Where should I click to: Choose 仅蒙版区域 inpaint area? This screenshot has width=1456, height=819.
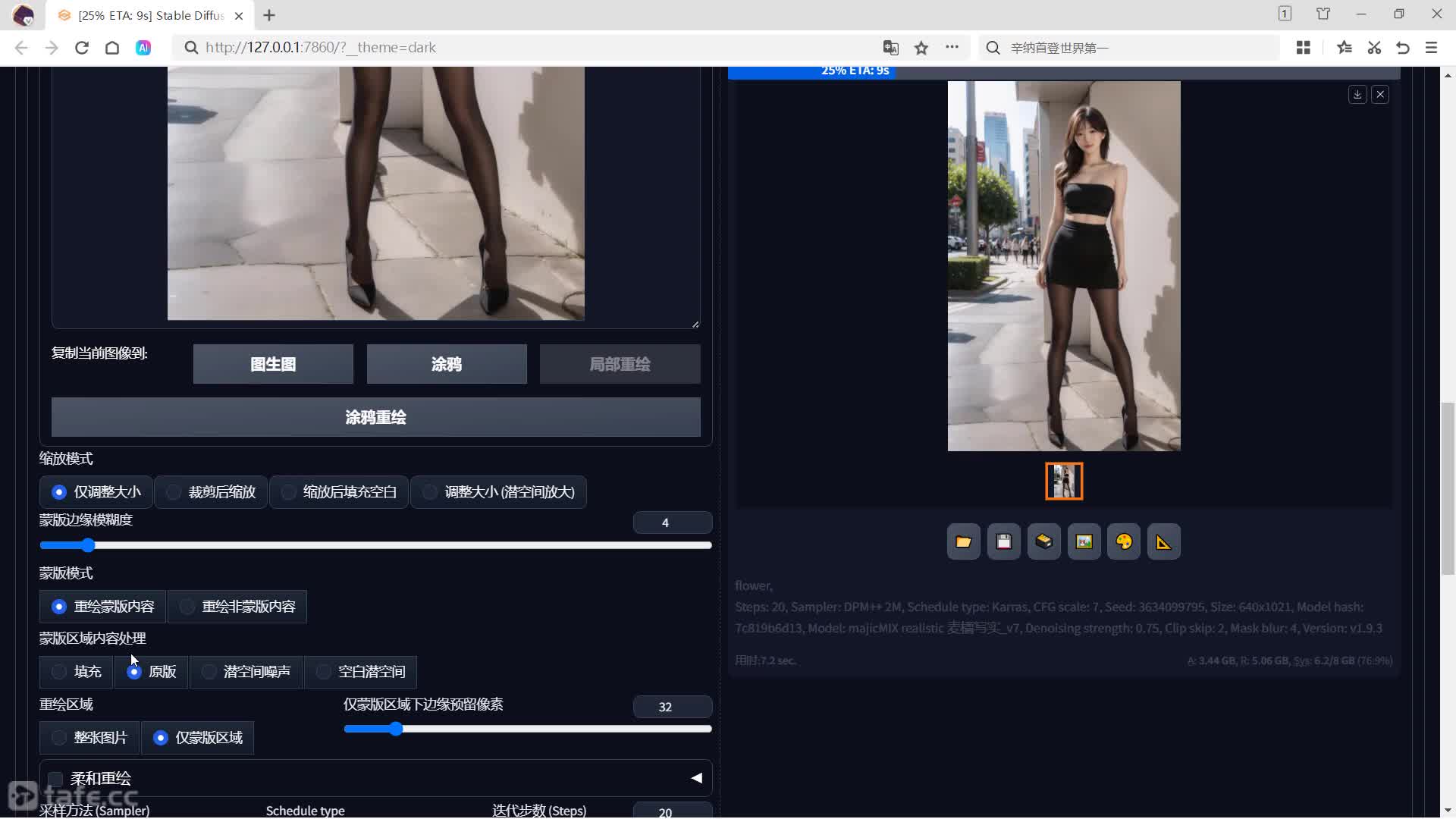pyautogui.click(x=198, y=738)
